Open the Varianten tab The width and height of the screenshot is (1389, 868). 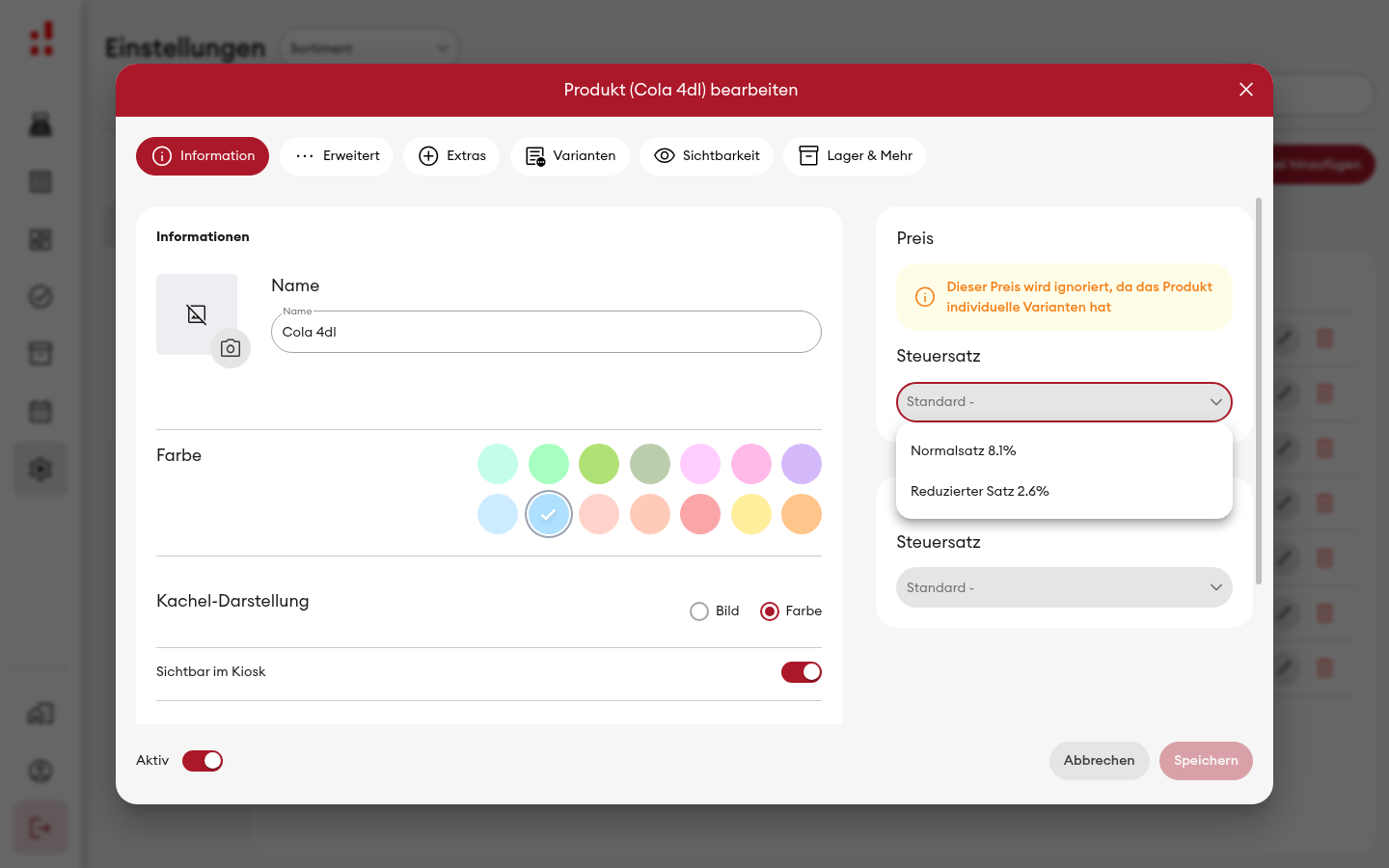point(570,156)
